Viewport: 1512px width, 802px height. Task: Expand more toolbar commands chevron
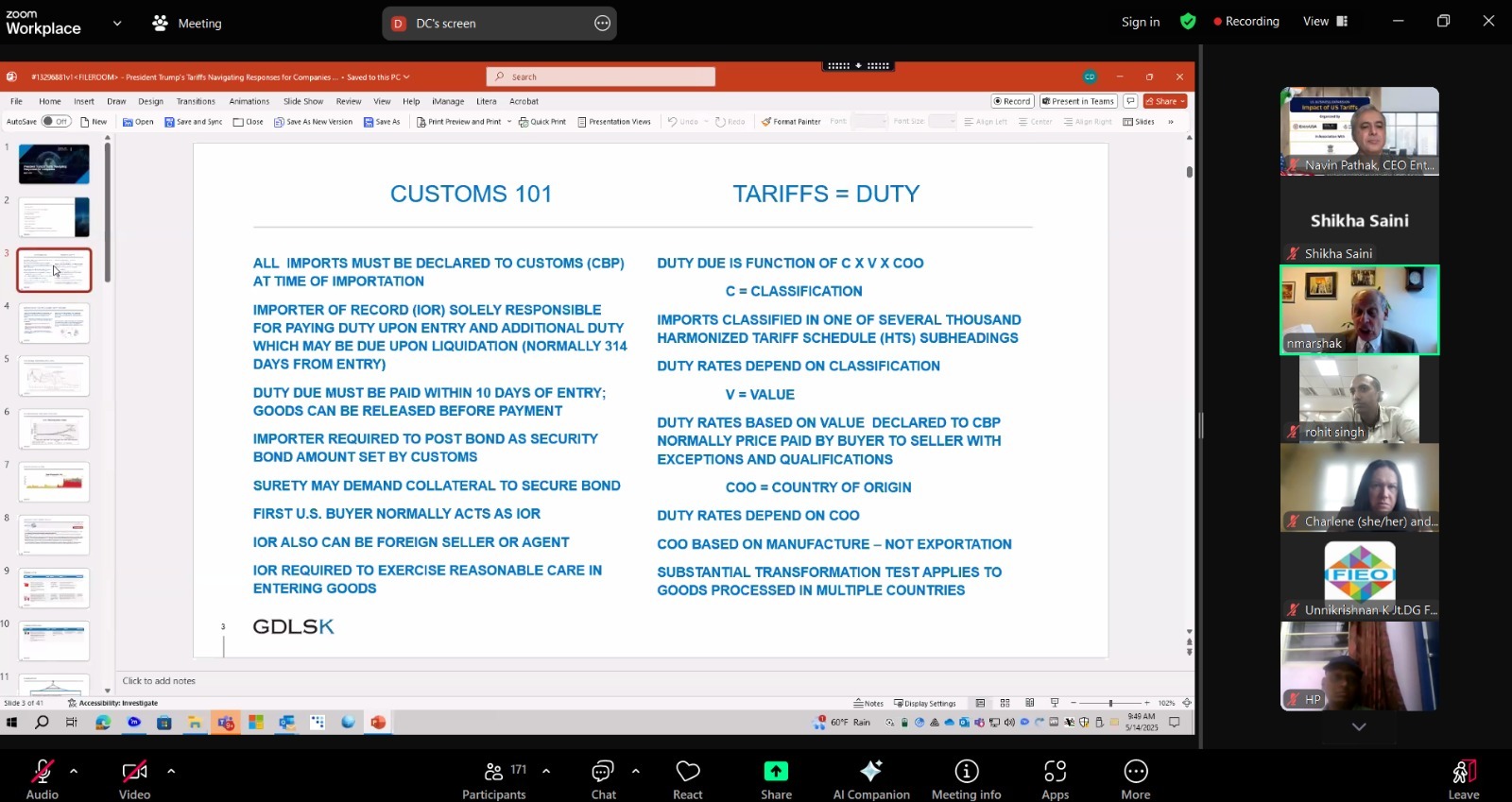coord(1171,122)
